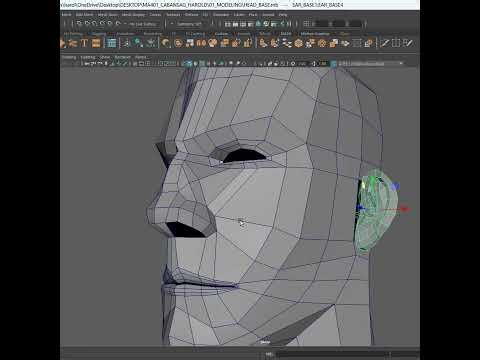Click the transform input mode icon before coordinate fields

tap(307, 24)
